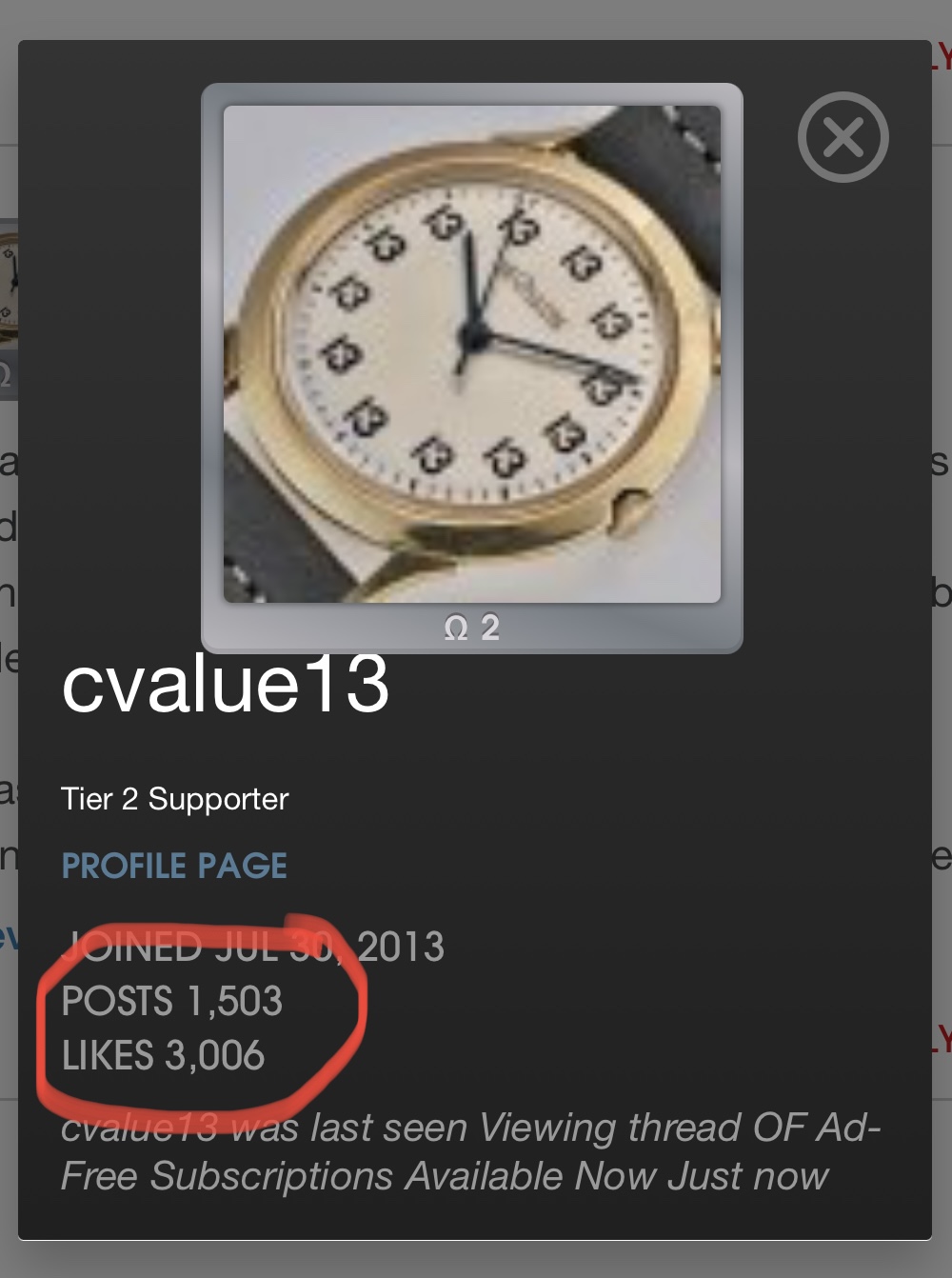Click the 'Just now' last seen timestamp
952x1278 pixels.
pyautogui.click(x=748, y=1176)
